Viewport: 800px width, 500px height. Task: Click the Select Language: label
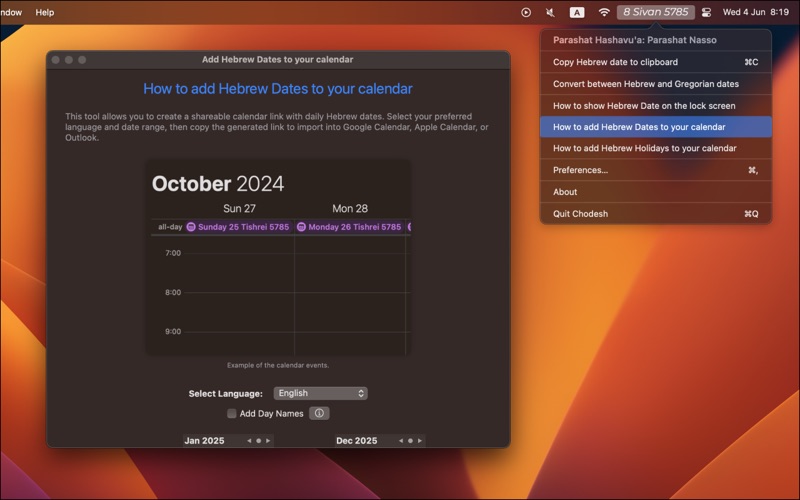pyautogui.click(x=226, y=394)
